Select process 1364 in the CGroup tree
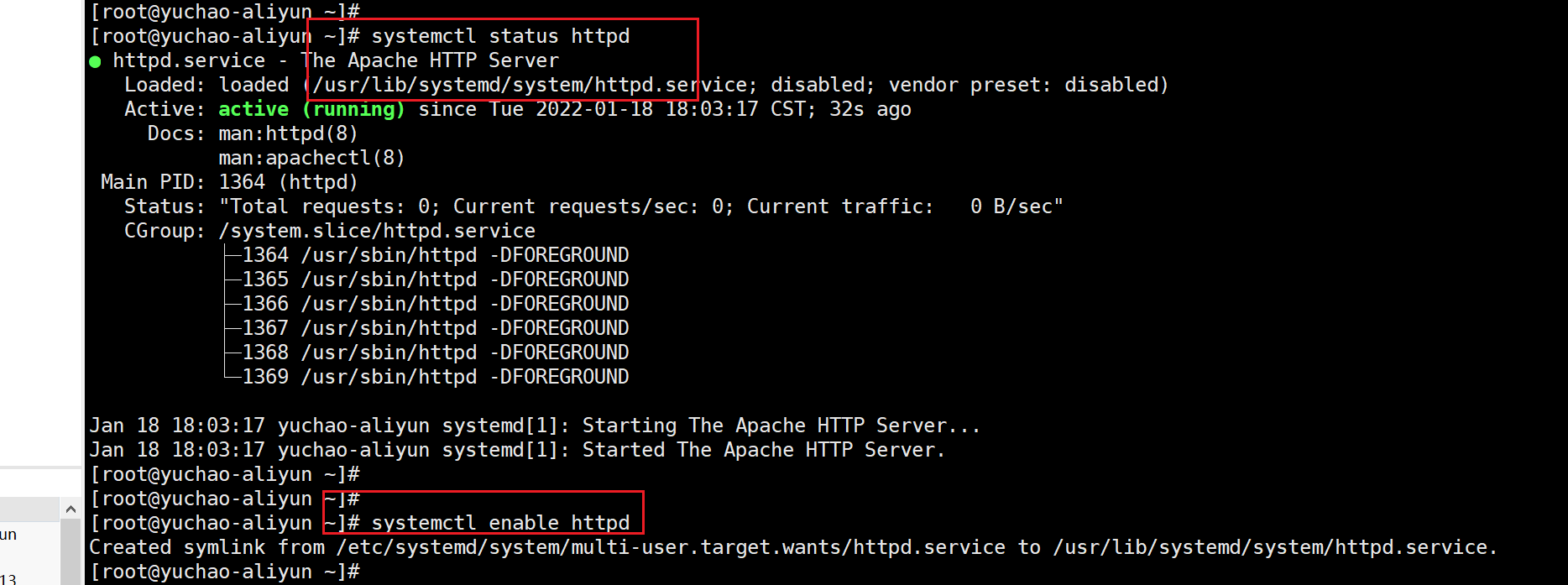Image resolution: width=1568 pixels, height=585 pixels. click(435, 255)
